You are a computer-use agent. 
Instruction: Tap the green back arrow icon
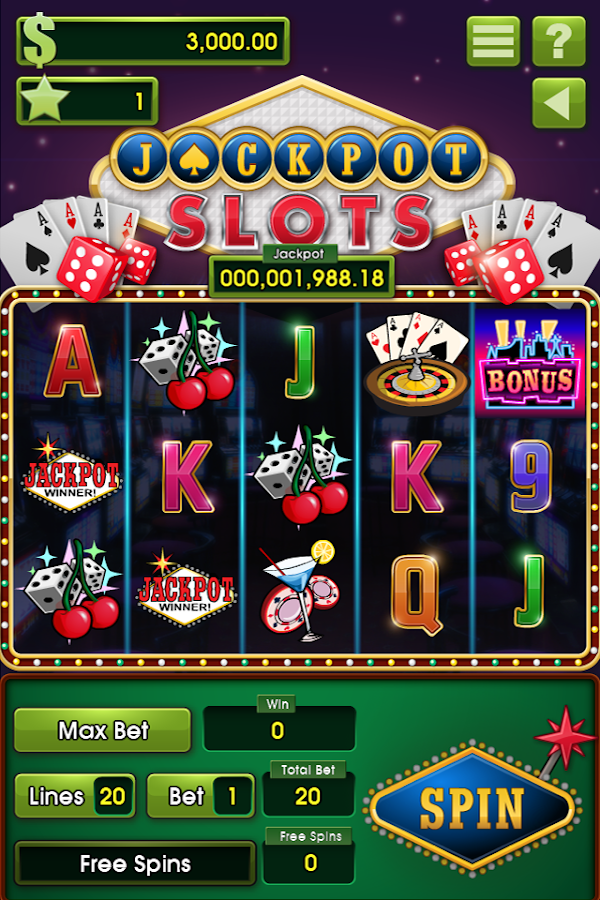tap(559, 103)
